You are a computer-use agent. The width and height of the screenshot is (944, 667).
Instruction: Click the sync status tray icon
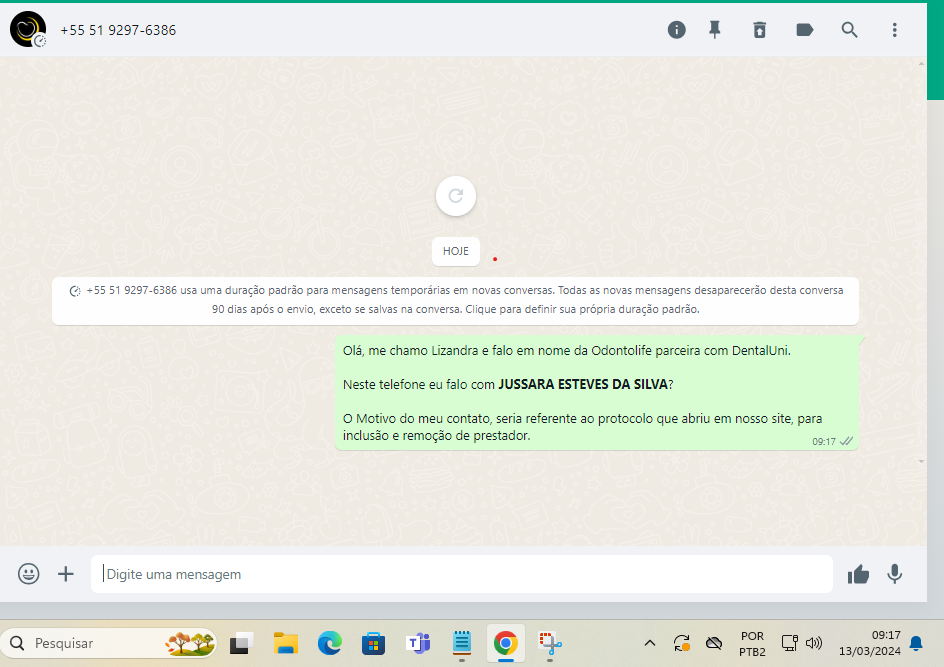(682, 643)
